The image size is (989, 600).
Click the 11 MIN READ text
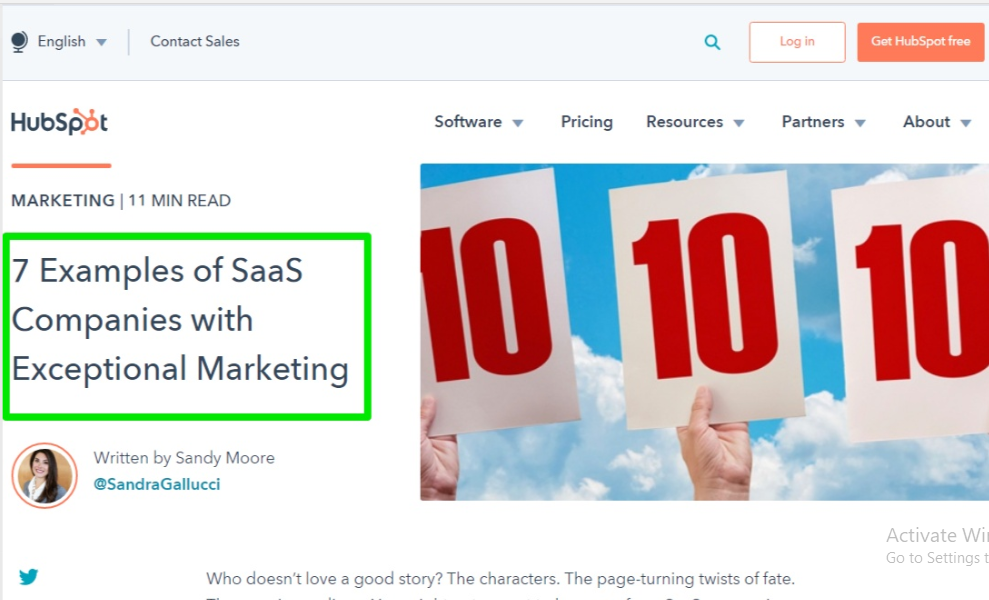click(180, 201)
